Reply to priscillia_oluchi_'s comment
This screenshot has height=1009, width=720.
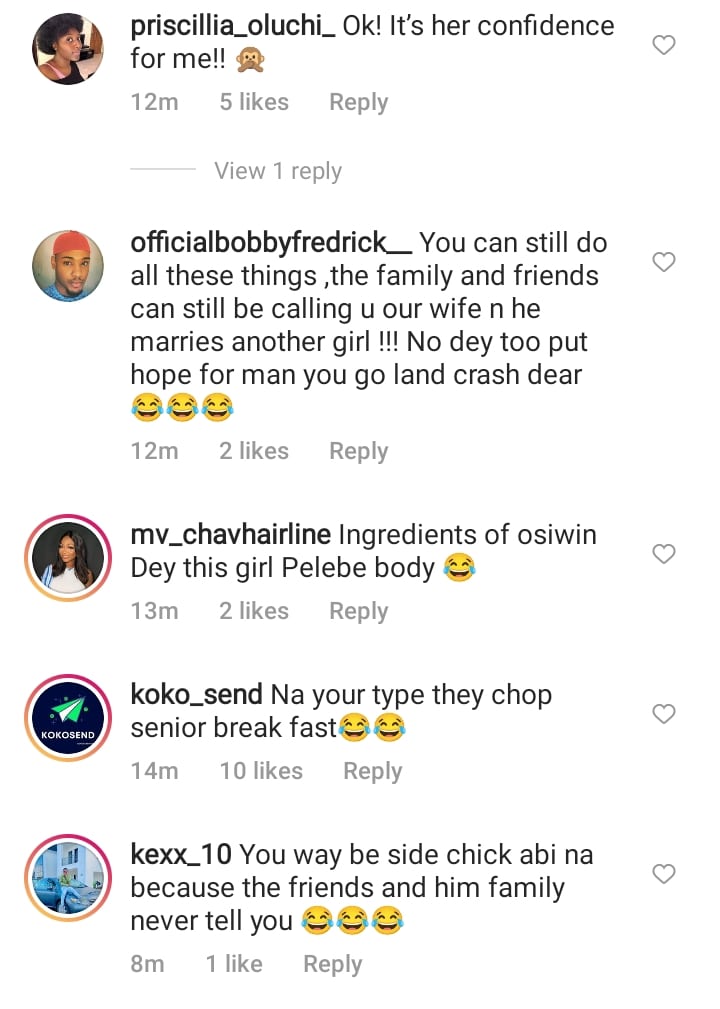358,102
